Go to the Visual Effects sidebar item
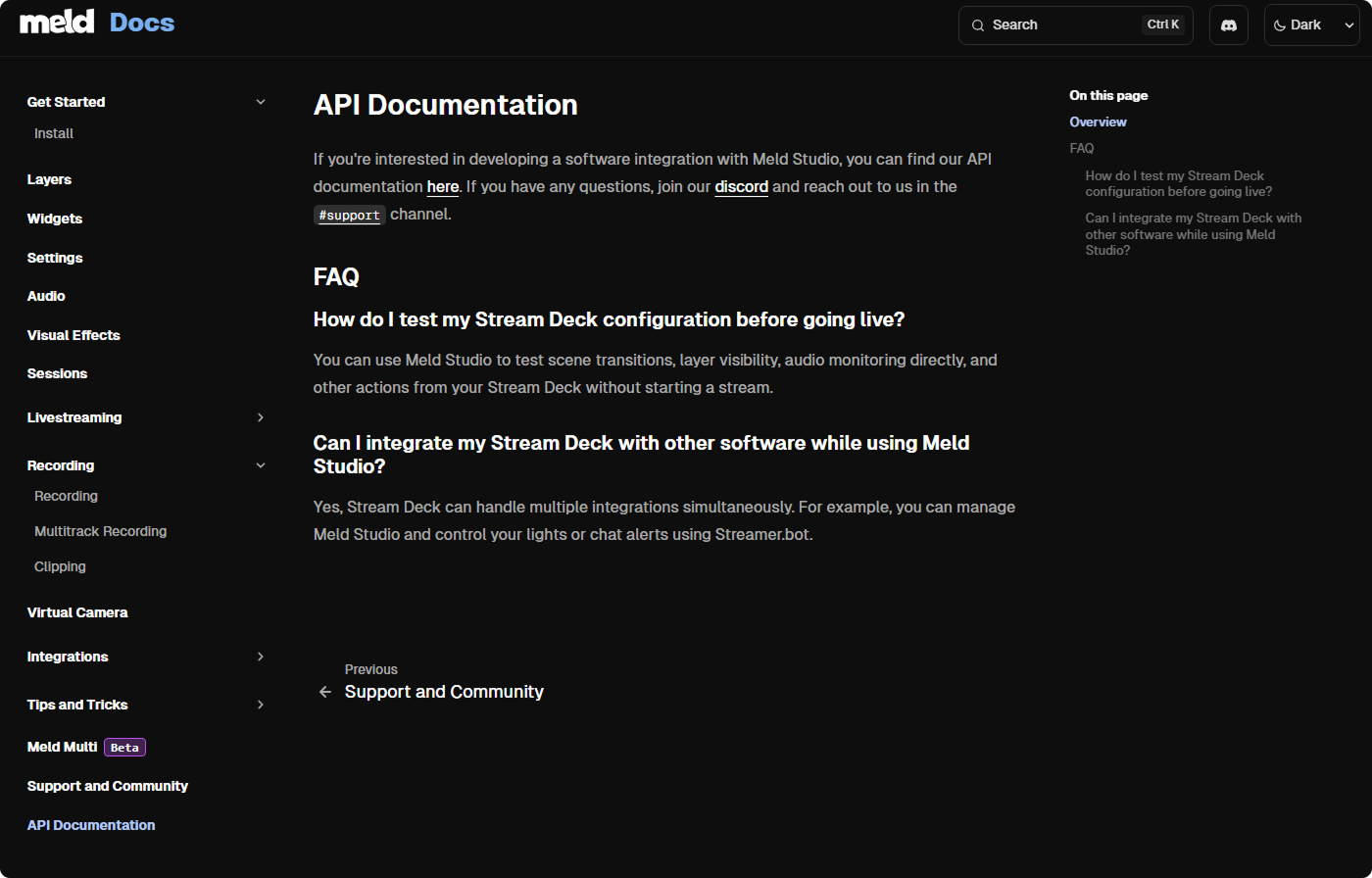Image resolution: width=1372 pixels, height=878 pixels. point(73,335)
